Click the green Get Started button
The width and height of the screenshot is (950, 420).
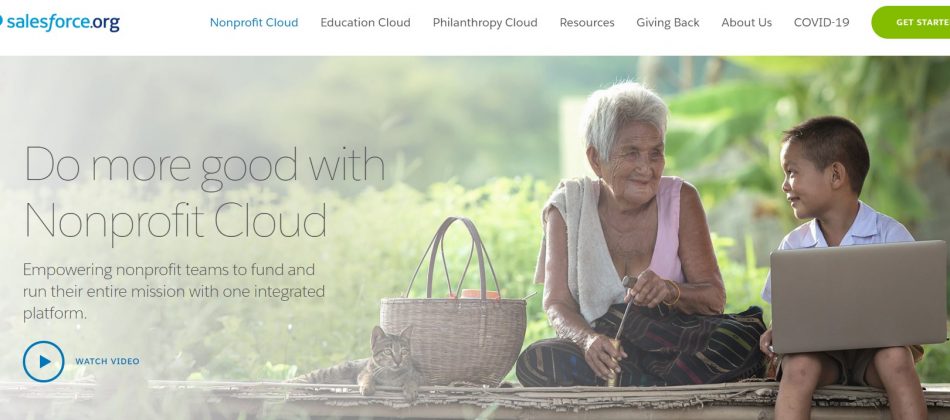[911, 22]
